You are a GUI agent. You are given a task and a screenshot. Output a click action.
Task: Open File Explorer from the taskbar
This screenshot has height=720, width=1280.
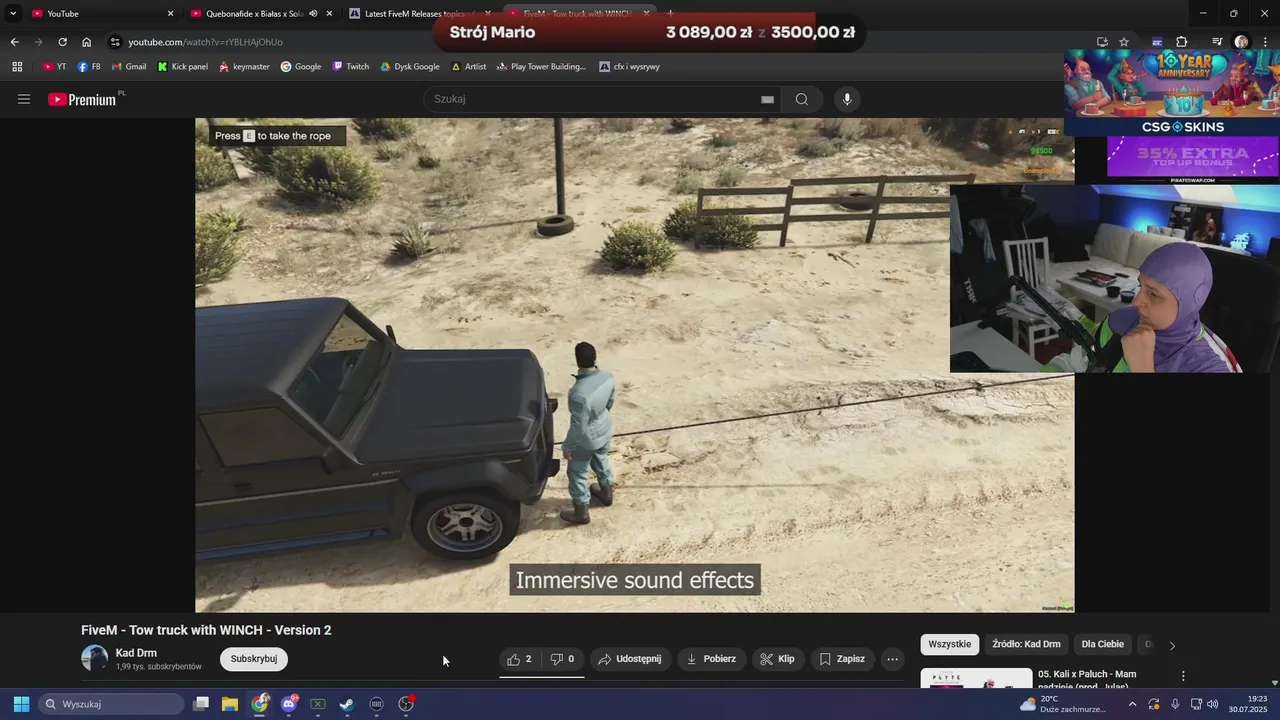tap(230, 704)
